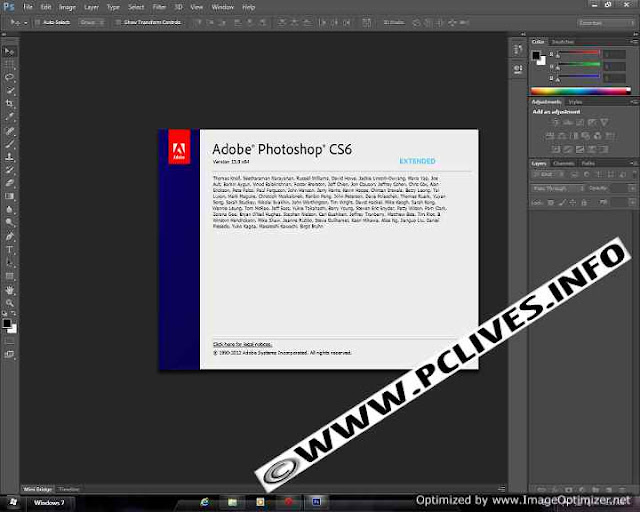Select the Path Selection tool
Image resolution: width=640 pixels, height=512 pixels.
[9, 263]
